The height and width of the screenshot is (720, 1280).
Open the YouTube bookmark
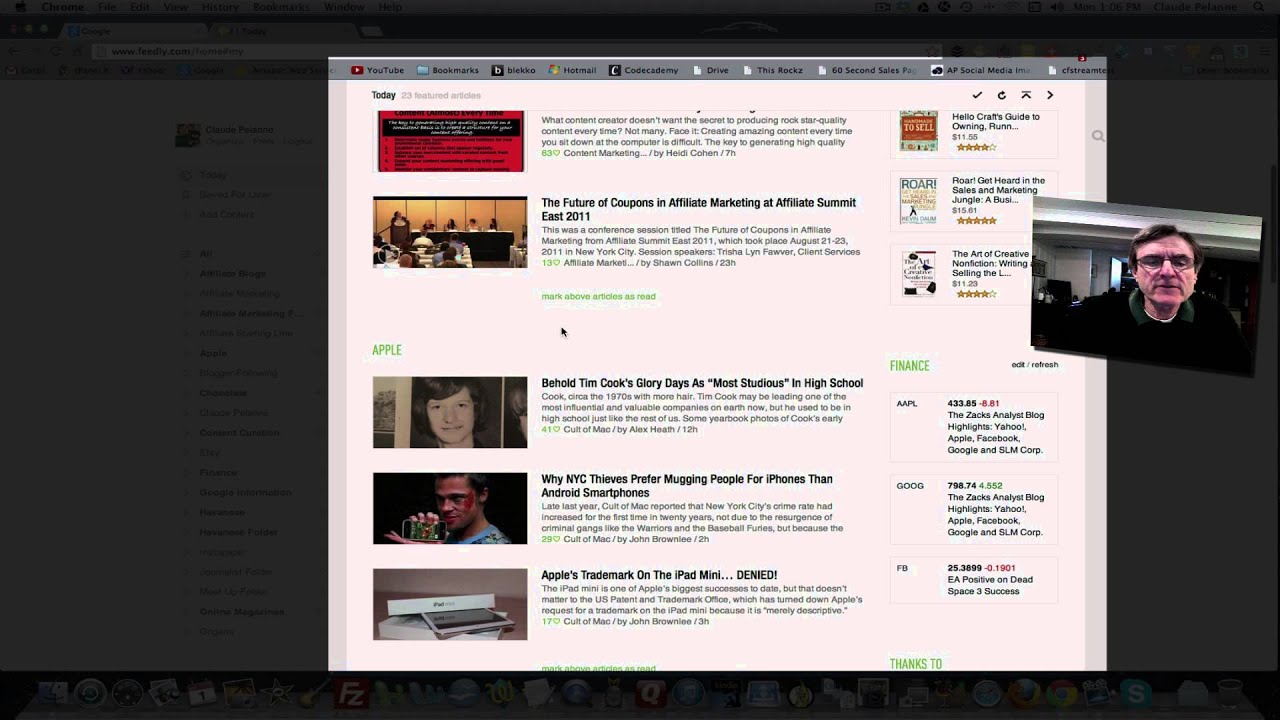tap(377, 70)
